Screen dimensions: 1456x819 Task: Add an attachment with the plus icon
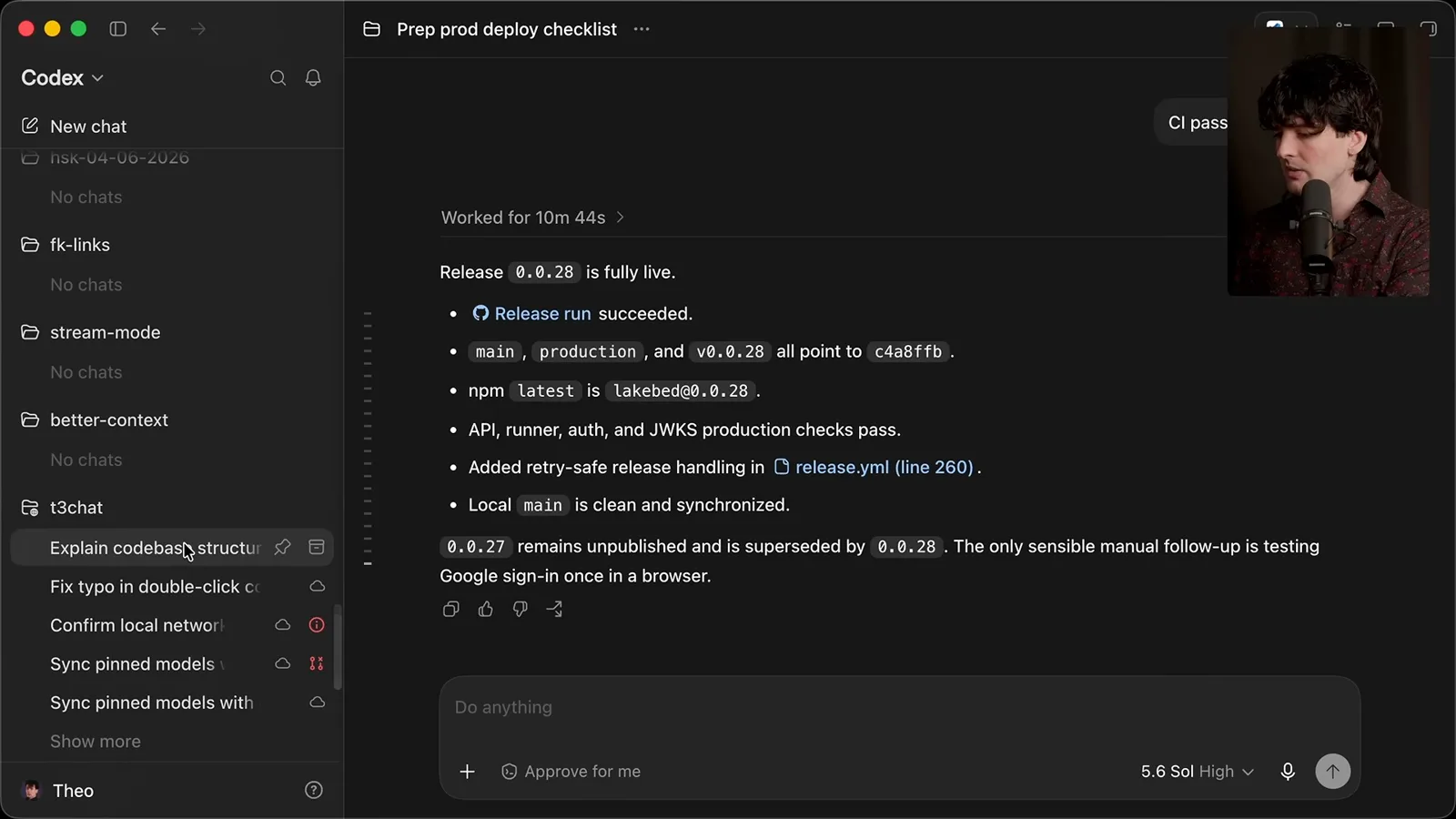click(467, 772)
